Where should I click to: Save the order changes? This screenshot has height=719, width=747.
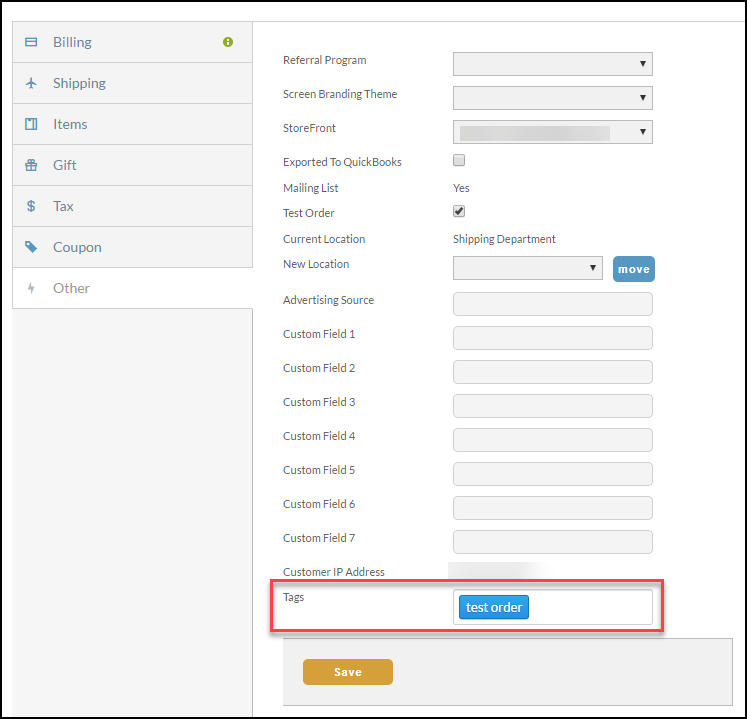click(348, 672)
